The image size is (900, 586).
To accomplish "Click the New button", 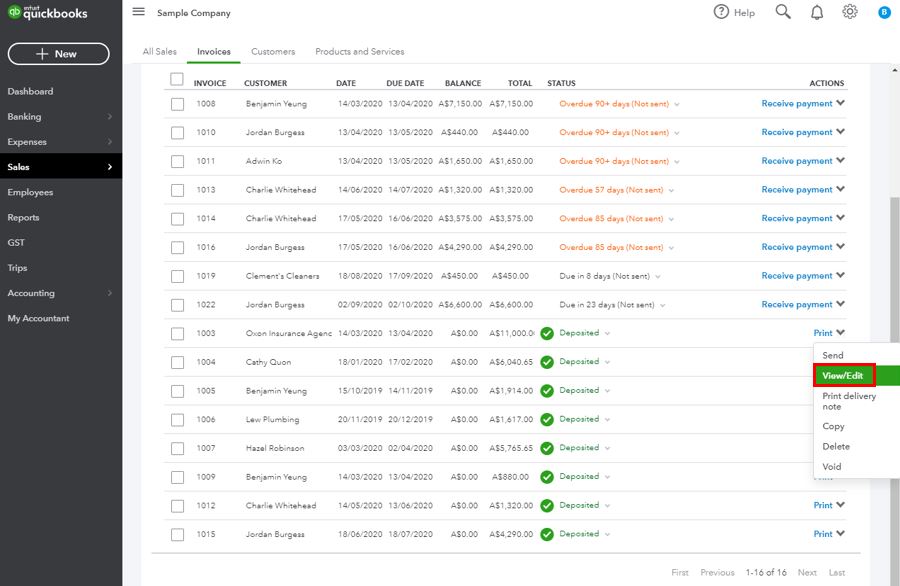I will 58,54.
